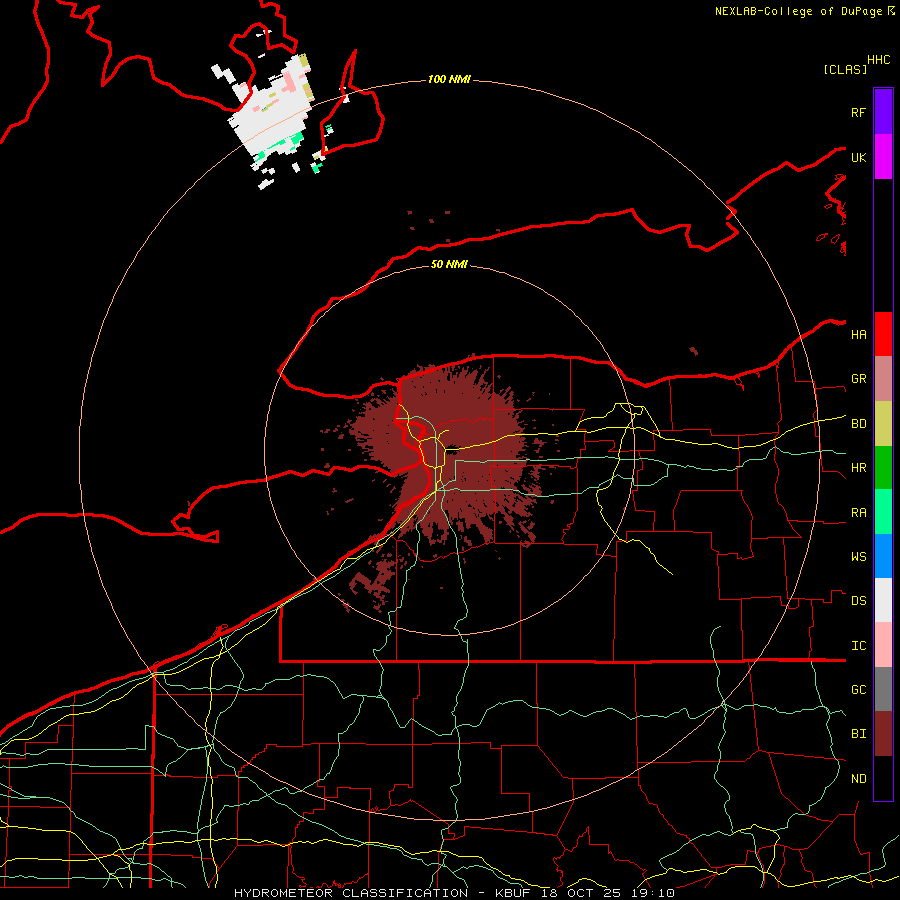
Task: Click the UK magenta legend swatch
Action: 883,157
